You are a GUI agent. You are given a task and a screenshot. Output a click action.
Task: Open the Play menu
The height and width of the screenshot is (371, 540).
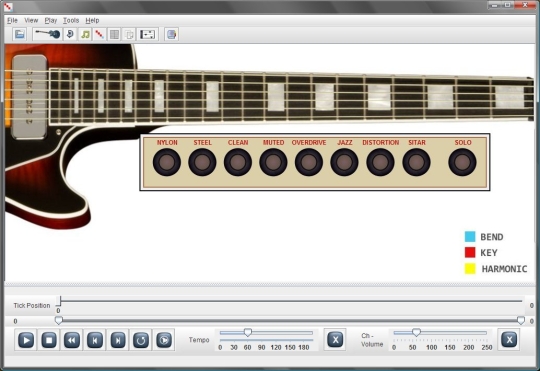[x=51, y=20]
